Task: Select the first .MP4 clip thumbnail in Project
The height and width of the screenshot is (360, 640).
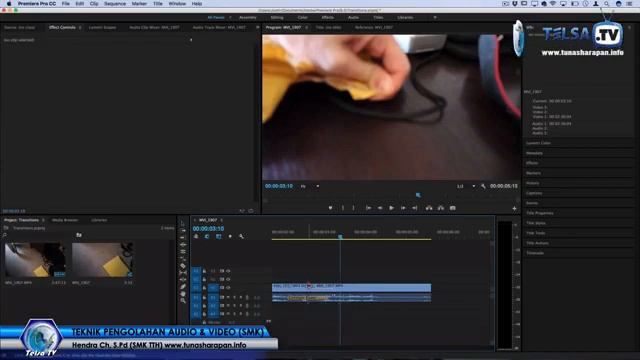Action: pyautogui.click(x=35, y=260)
